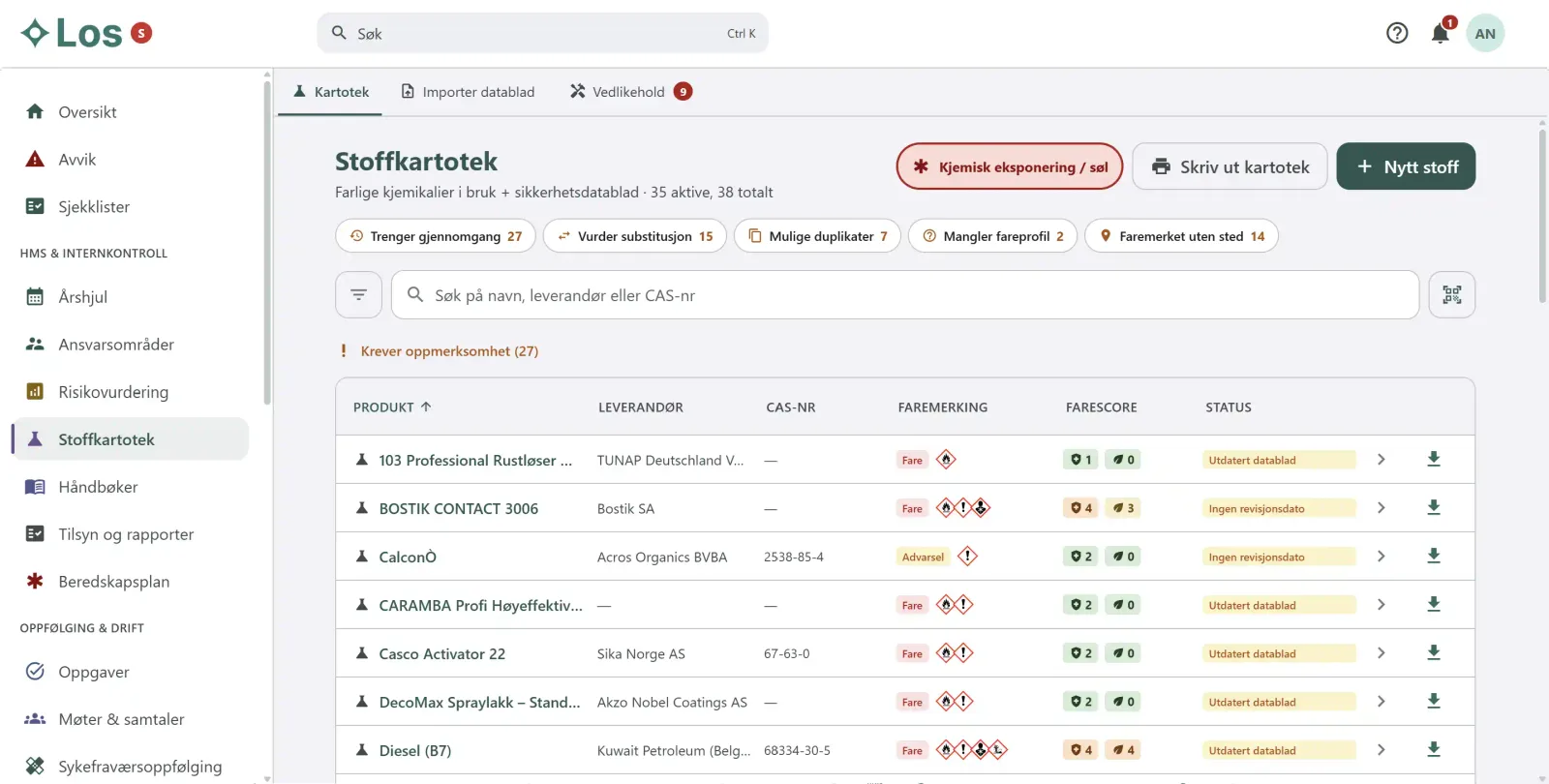This screenshot has height=784, width=1549.
Task: Click the Nytt stoff button
Action: click(x=1406, y=166)
